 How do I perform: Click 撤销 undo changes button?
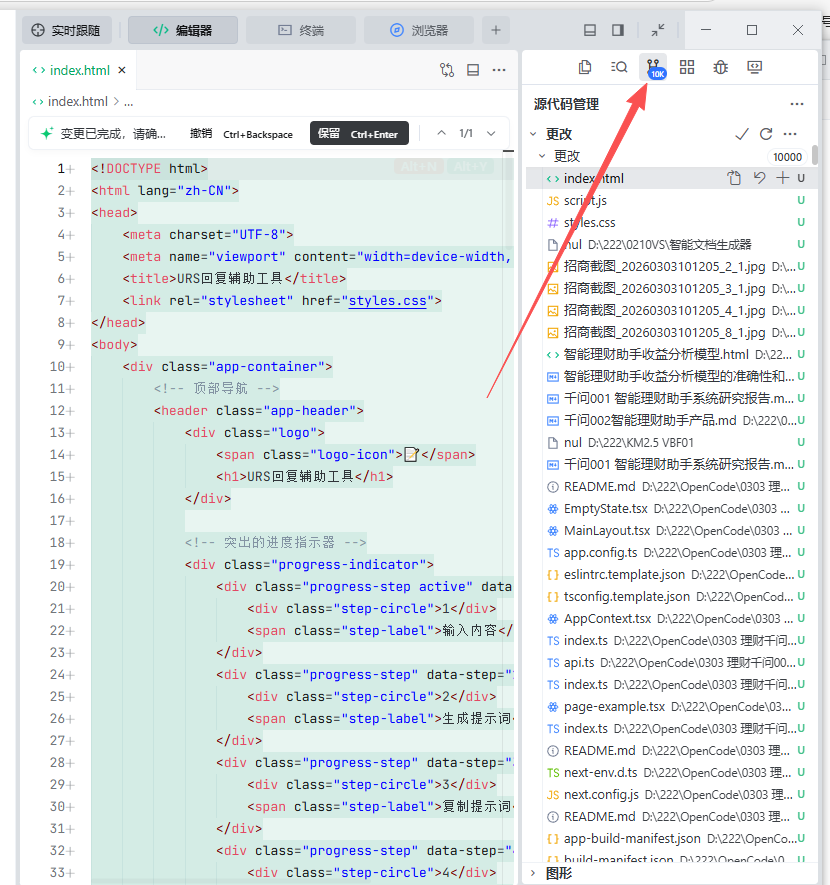241,134
